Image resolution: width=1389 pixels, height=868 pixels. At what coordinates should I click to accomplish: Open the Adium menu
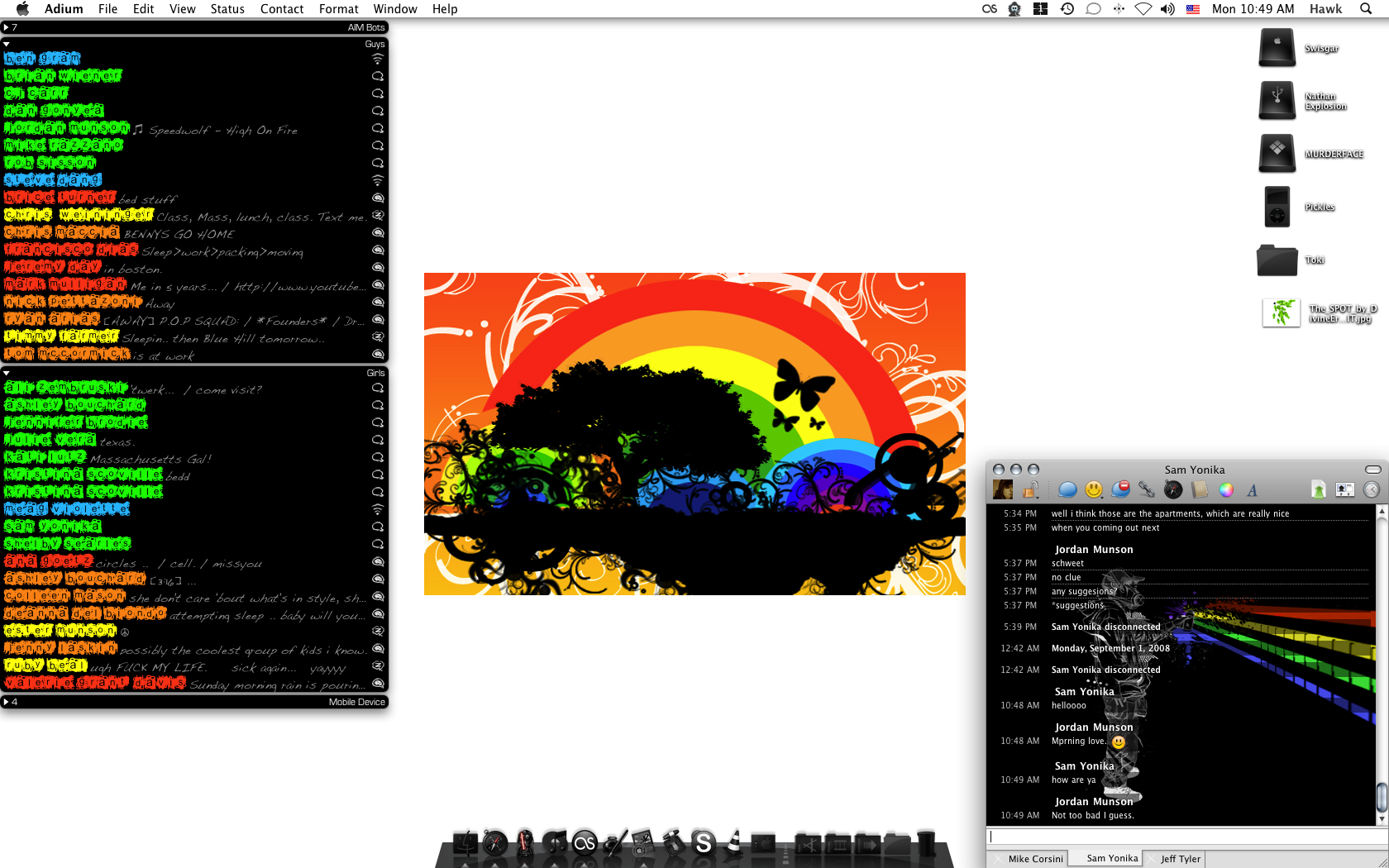pyautogui.click(x=64, y=9)
